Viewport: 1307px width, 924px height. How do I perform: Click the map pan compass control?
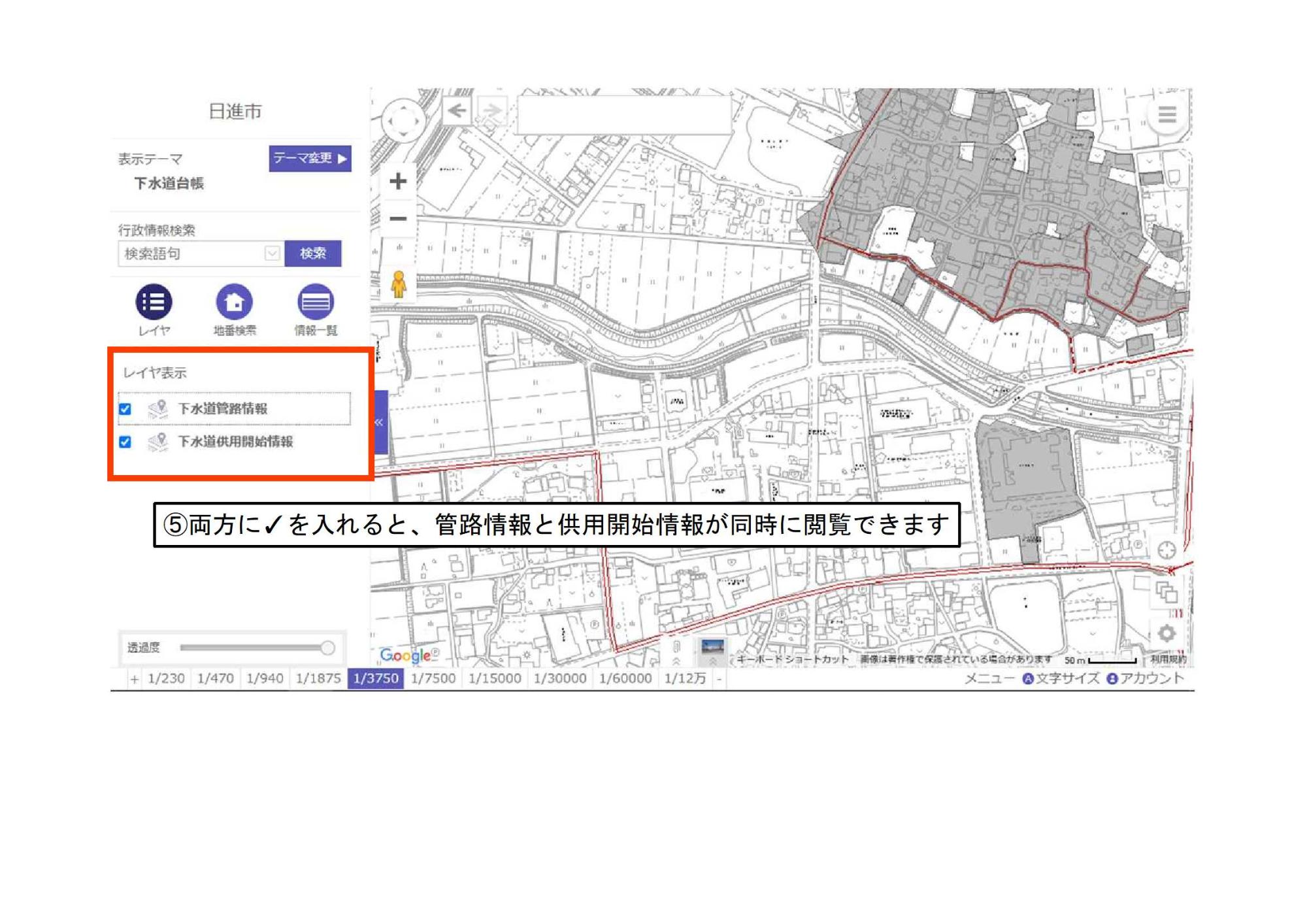click(403, 120)
